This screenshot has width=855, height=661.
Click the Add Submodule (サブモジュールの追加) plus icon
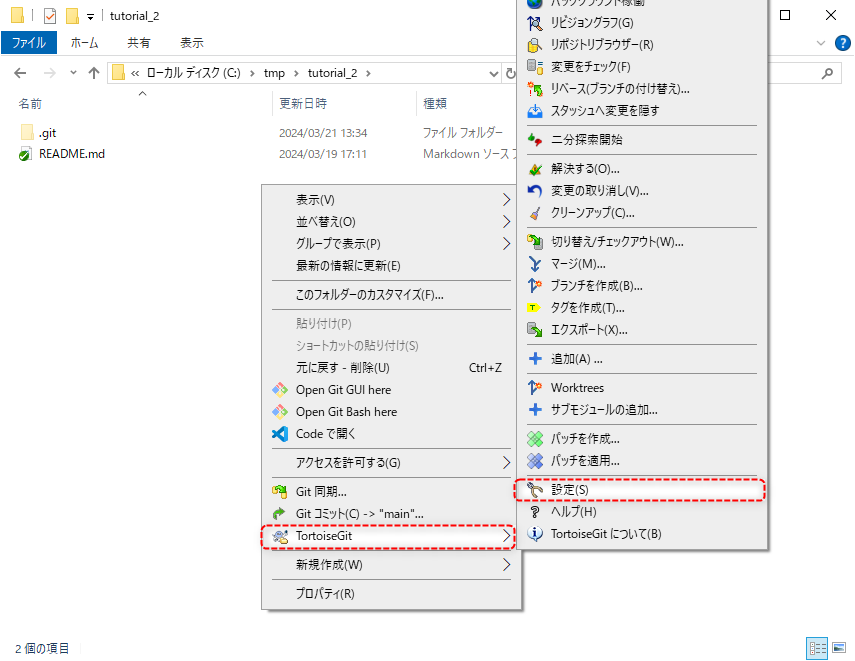point(535,410)
